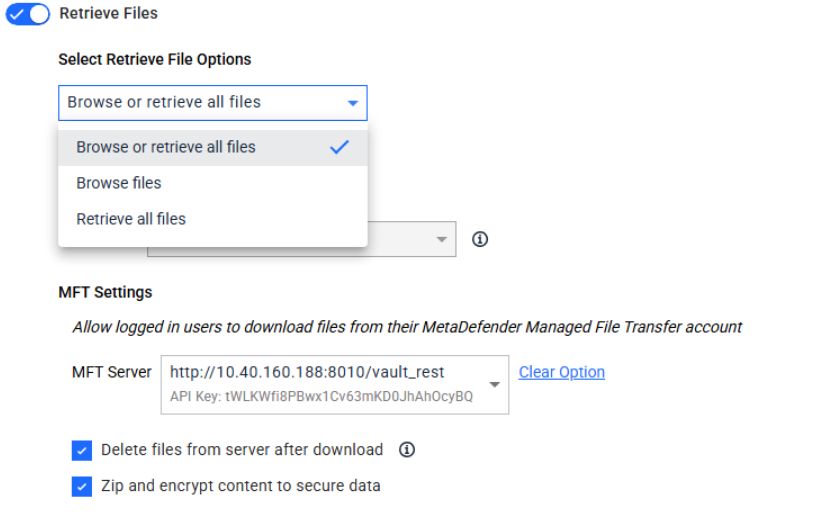Disable Zip and encrypt content checkbox

tap(82, 486)
